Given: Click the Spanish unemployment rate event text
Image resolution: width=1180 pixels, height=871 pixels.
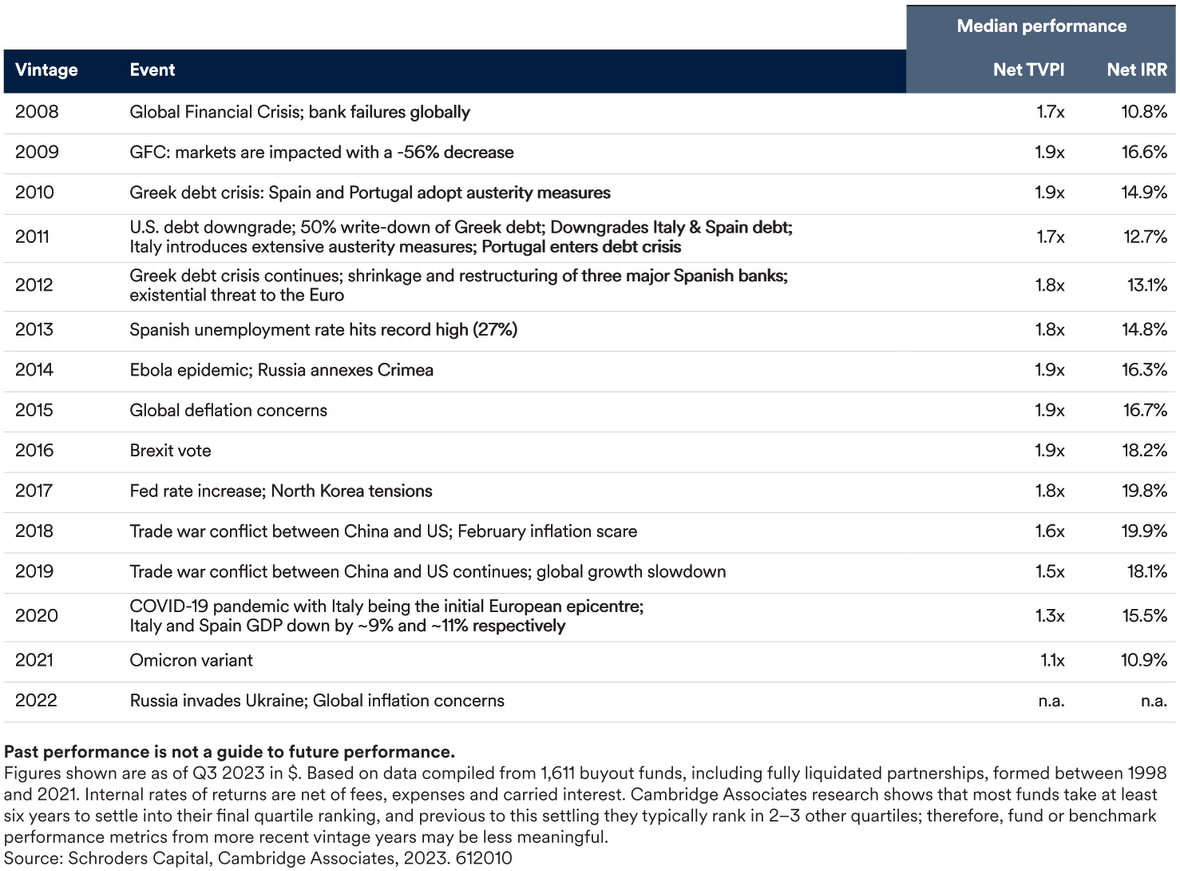Looking at the screenshot, I should 323,329.
